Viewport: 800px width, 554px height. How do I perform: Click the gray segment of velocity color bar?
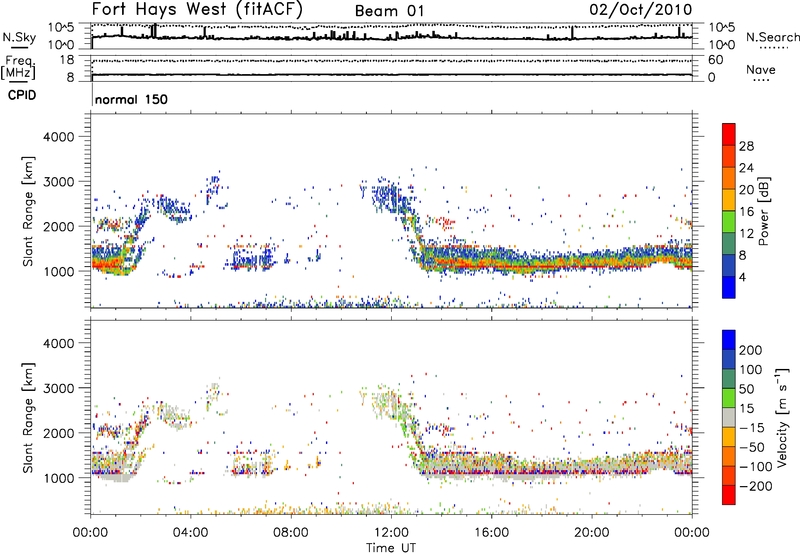[729, 417]
